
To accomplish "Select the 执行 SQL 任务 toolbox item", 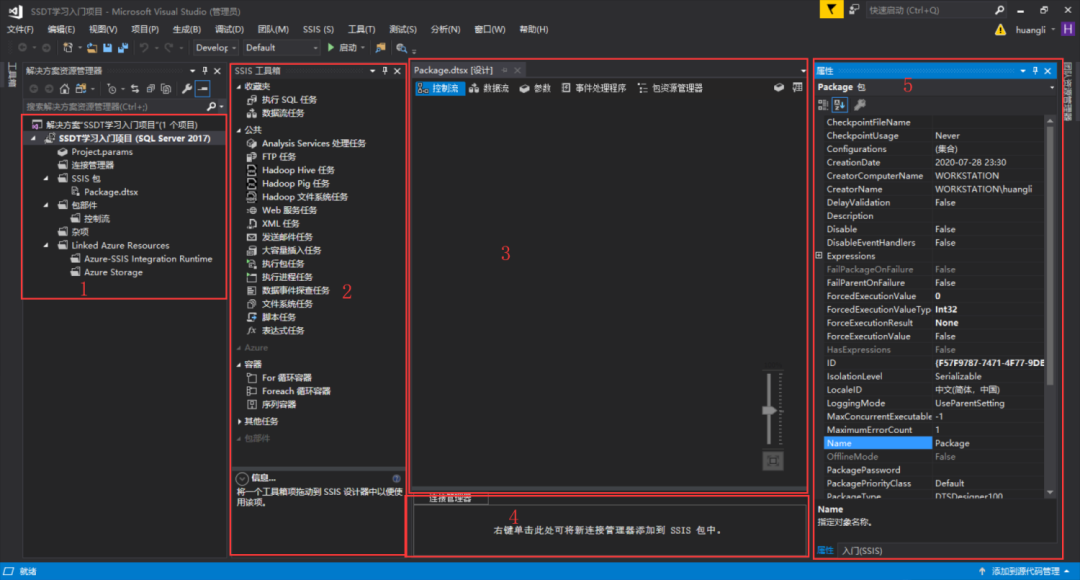I will (x=289, y=100).
